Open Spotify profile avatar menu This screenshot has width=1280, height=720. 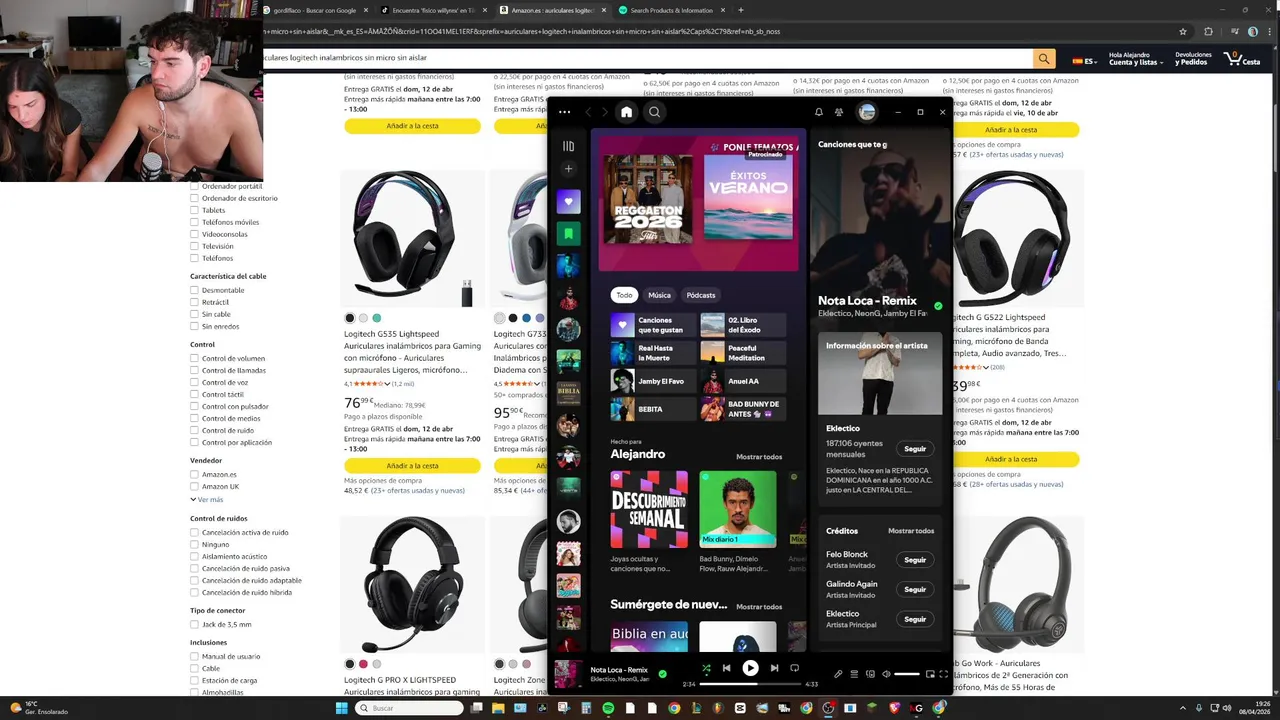pyautogui.click(x=867, y=112)
